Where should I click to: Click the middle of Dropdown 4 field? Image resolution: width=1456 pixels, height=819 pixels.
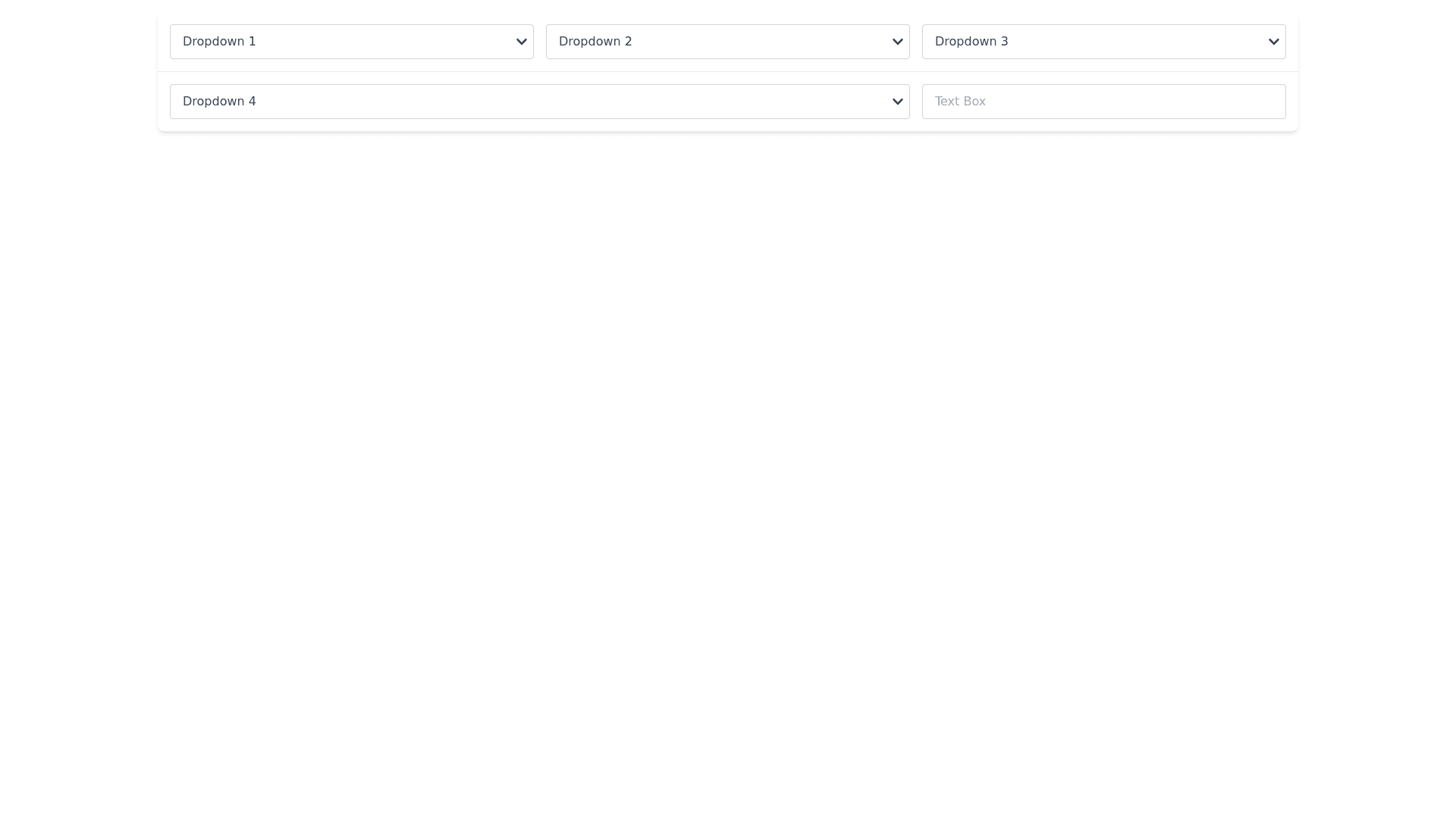pyautogui.click(x=539, y=102)
